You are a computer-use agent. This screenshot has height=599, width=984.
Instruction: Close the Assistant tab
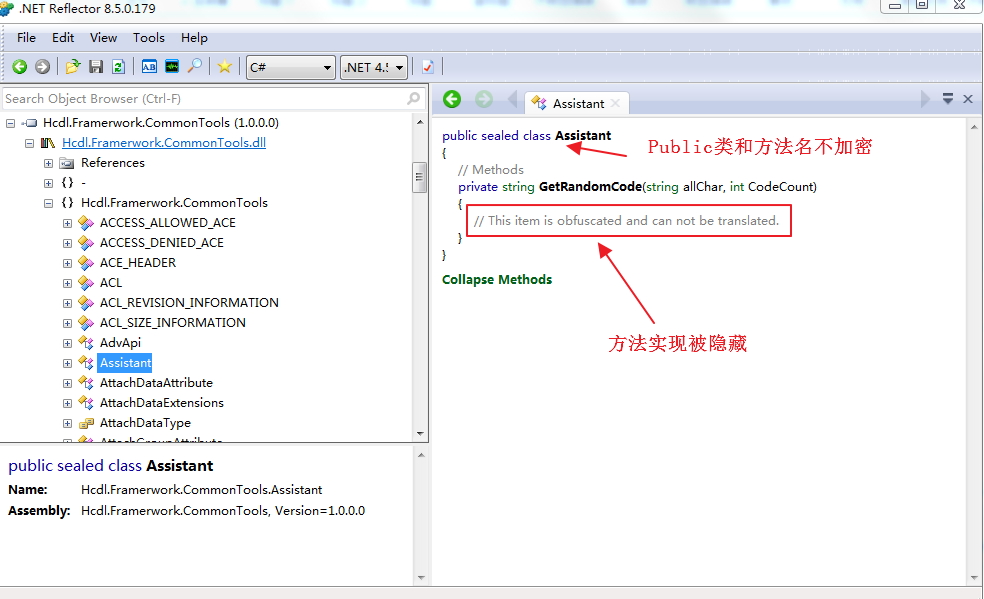pyautogui.click(x=616, y=103)
